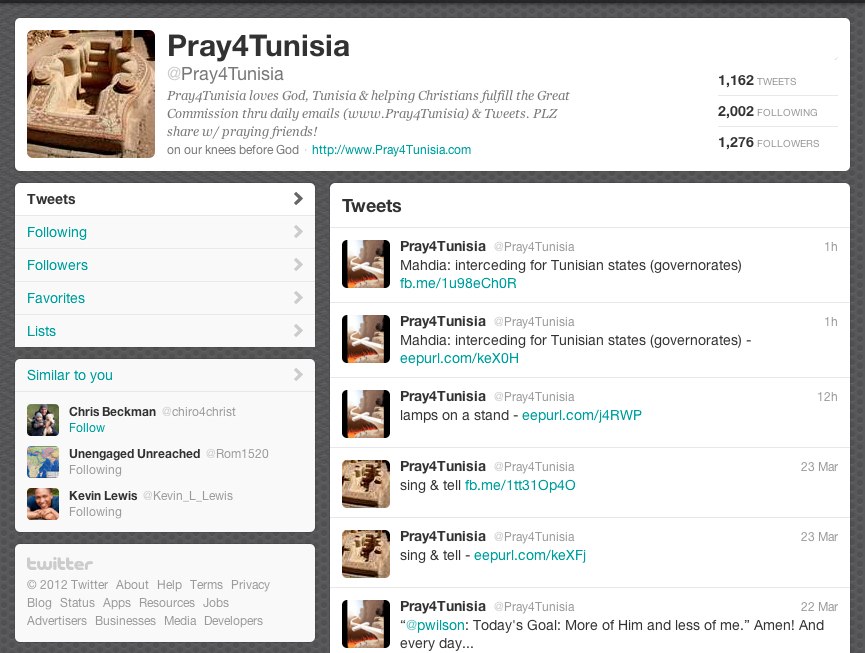The width and height of the screenshot is (865, 653).
Task: Click the chevron next to Following
Action: 298,232
